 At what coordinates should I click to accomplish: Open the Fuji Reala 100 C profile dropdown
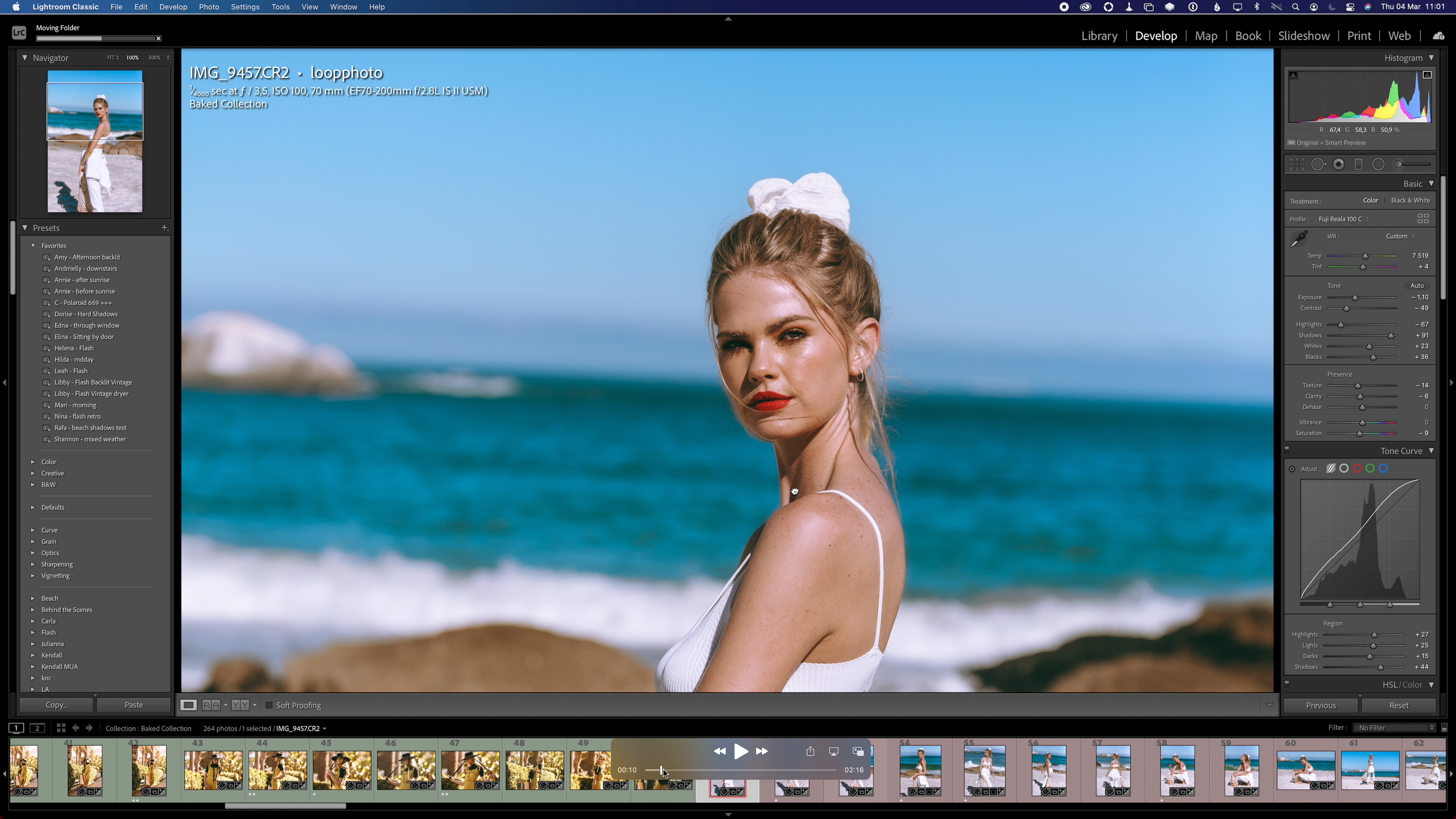[1343, 219]
